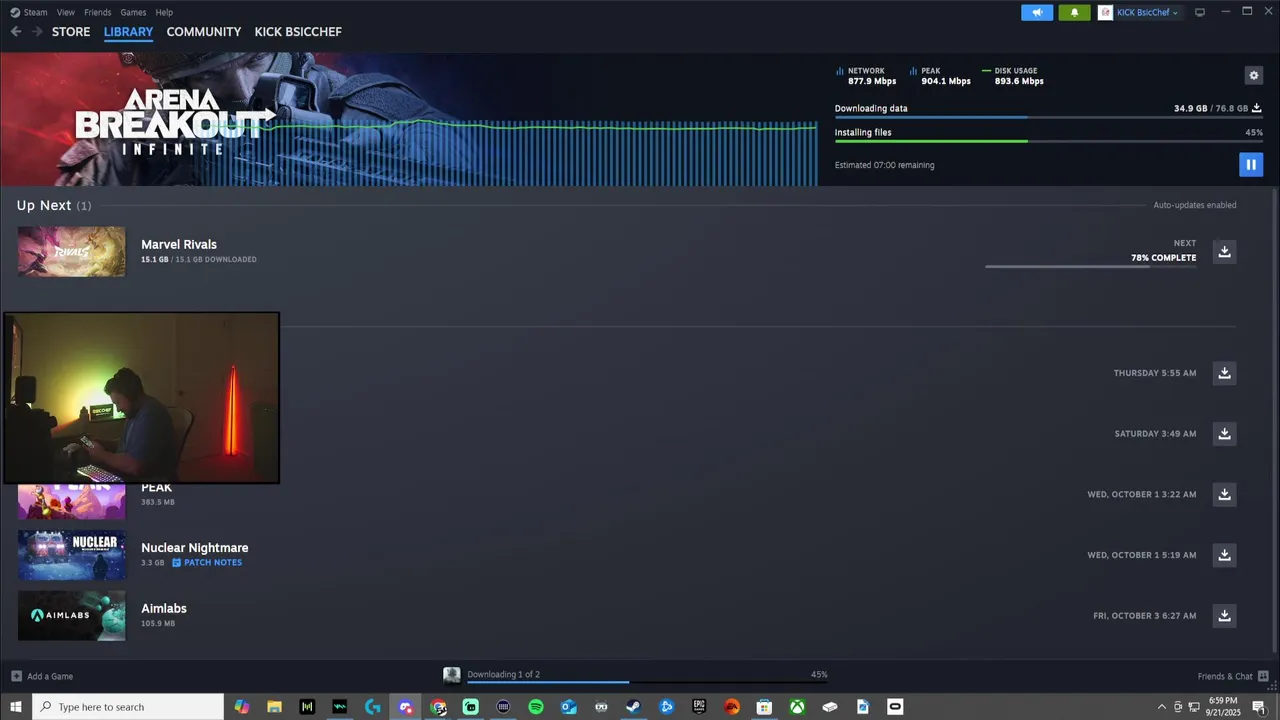Click the Installing files progress bar

[x=1049, y=141]
